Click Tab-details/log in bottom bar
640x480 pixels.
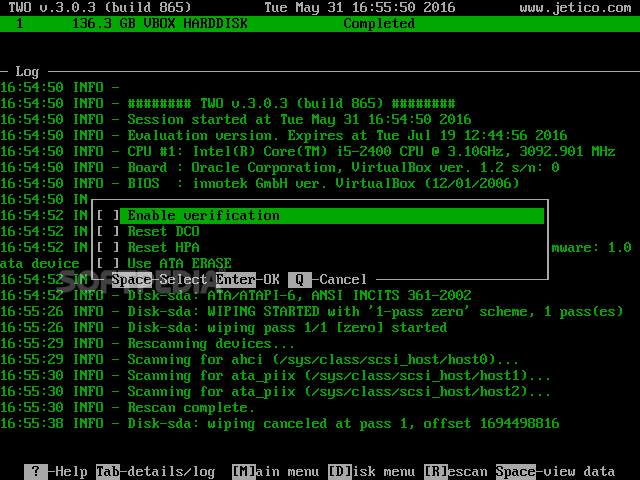tap(156, 472)
